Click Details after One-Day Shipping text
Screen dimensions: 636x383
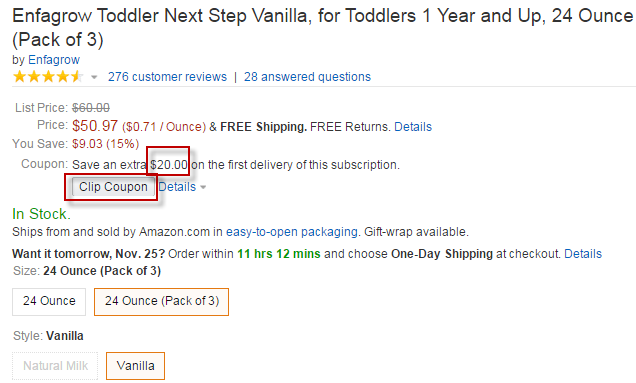click(583, 254)
